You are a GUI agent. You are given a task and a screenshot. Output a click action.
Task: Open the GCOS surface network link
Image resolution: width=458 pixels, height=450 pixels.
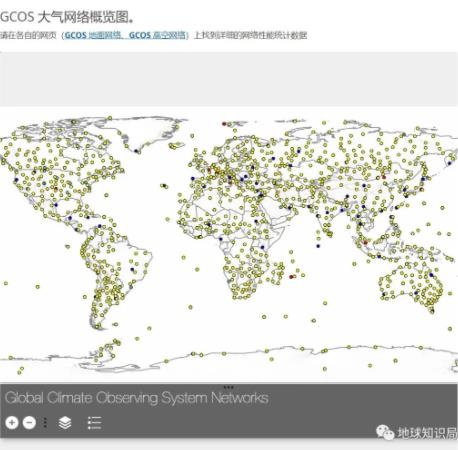click(x=92, y=35)
